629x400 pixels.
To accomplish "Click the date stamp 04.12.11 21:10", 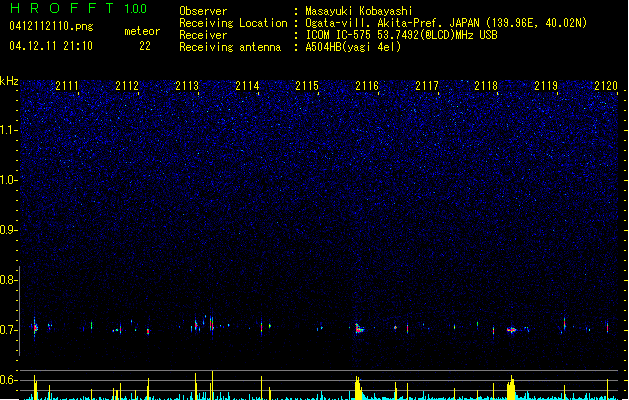I will coord(51,46).
